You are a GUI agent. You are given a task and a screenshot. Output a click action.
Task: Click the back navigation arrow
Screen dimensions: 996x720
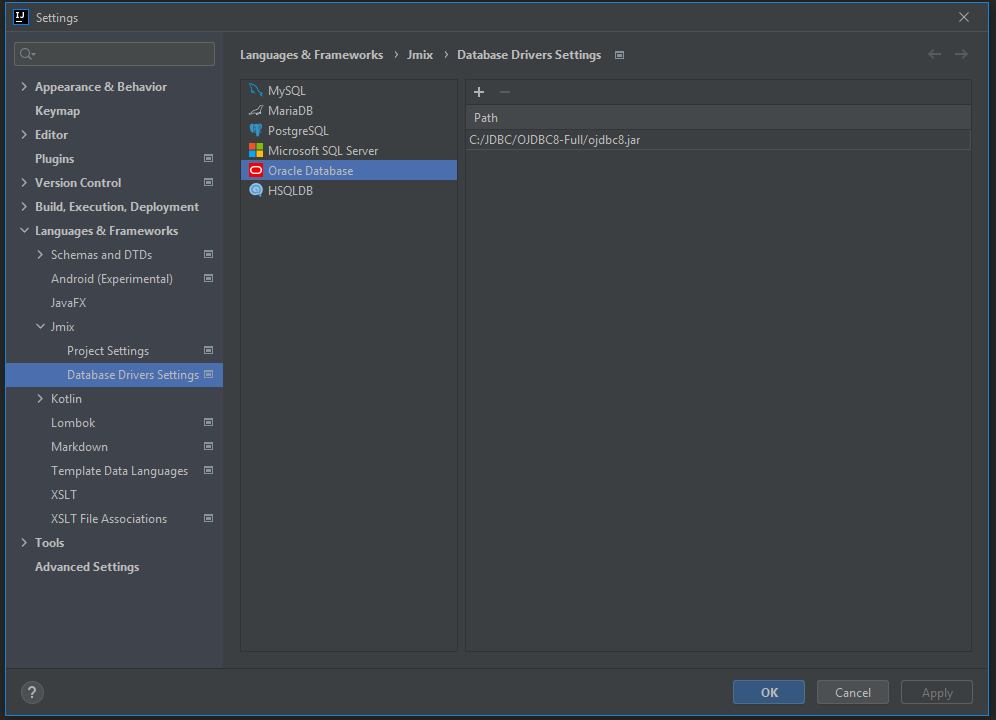pos(934,55)
